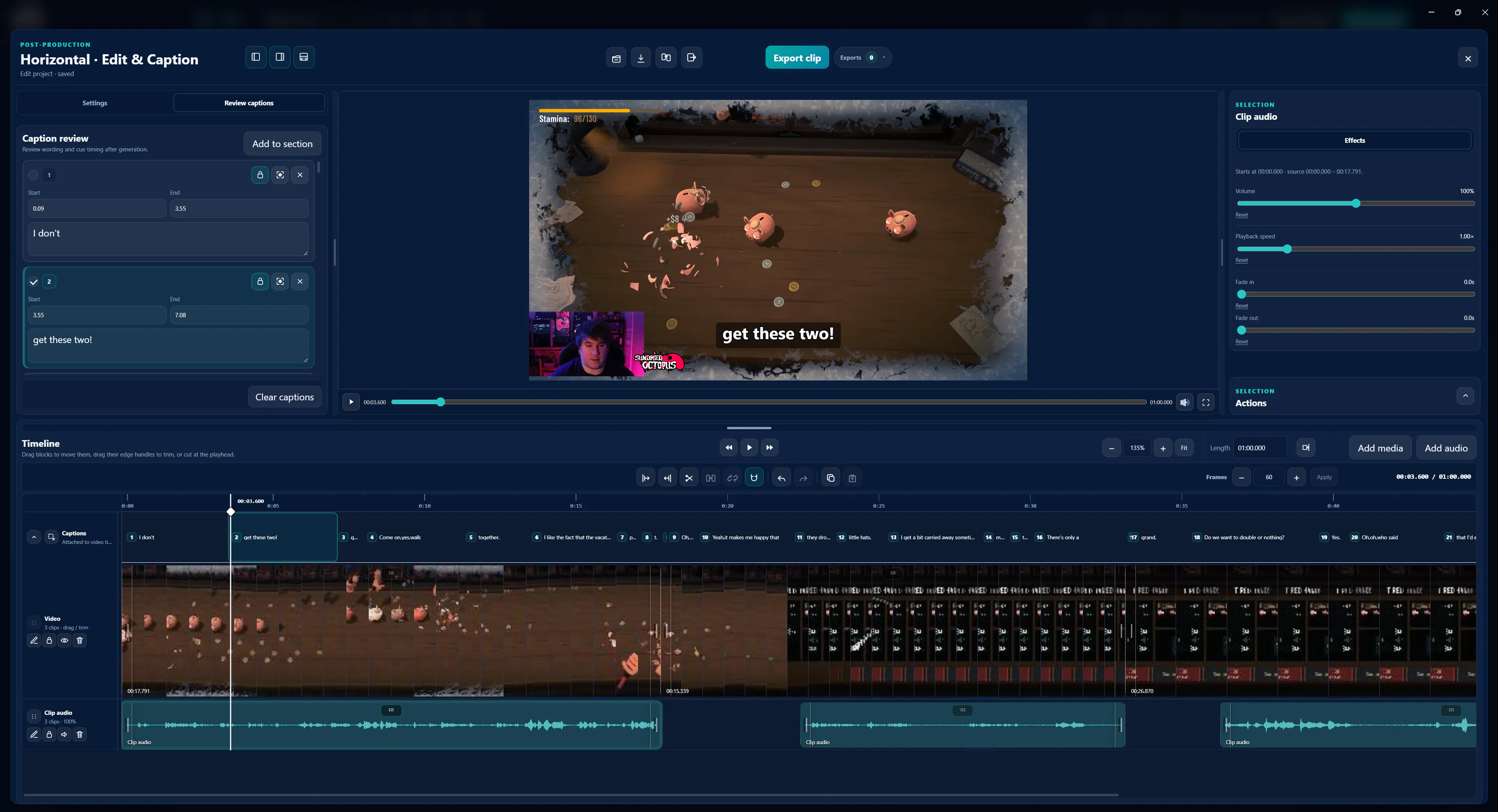The width and height of the screenshot is (1498, 812).
Task: Click the download icon in header toolbar
Action: (641, 58)
